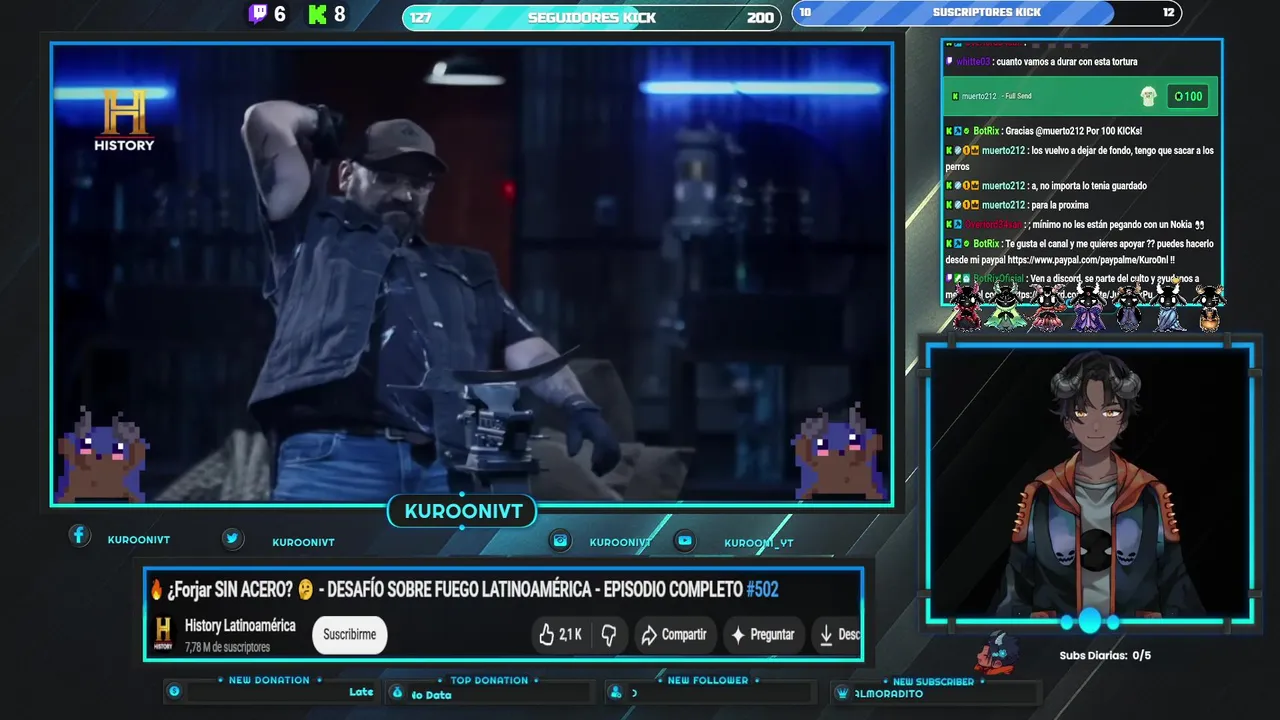Screen dimensions: 1280x720
Task: Click the 2,1 K like count
Action: [x=570, y=635]
